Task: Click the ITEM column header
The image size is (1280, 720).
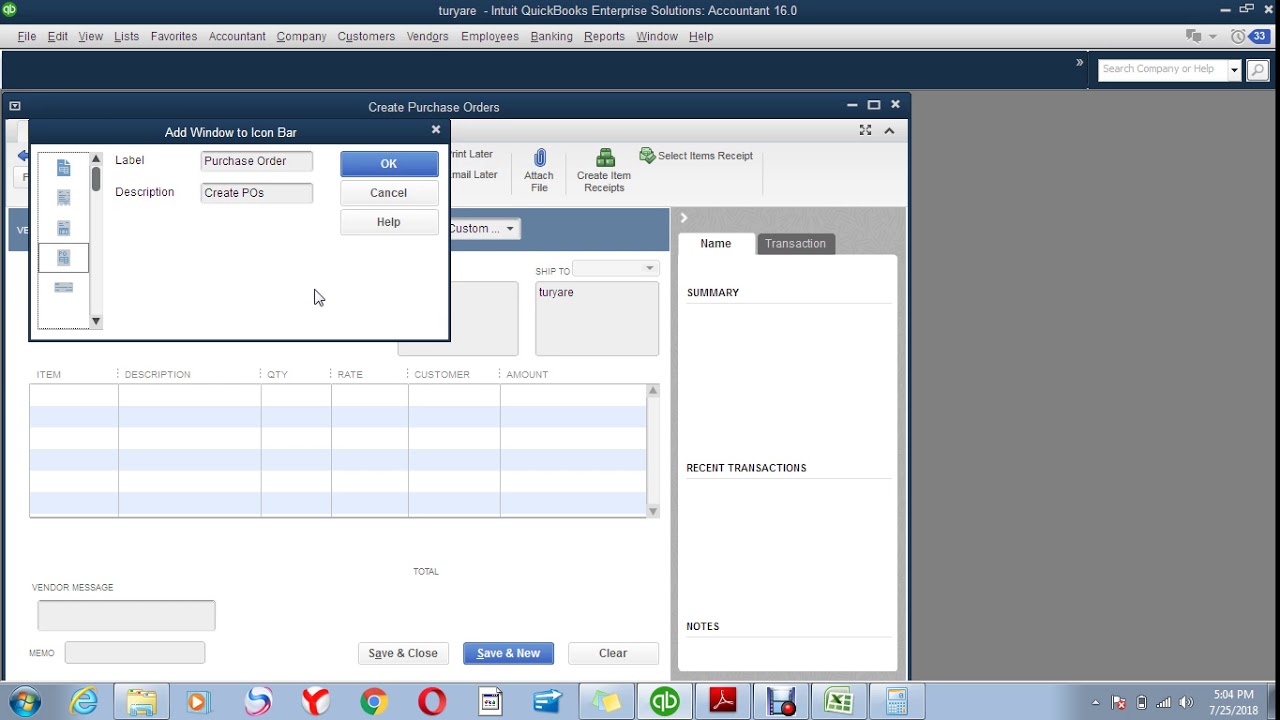Action: [49, 375]
